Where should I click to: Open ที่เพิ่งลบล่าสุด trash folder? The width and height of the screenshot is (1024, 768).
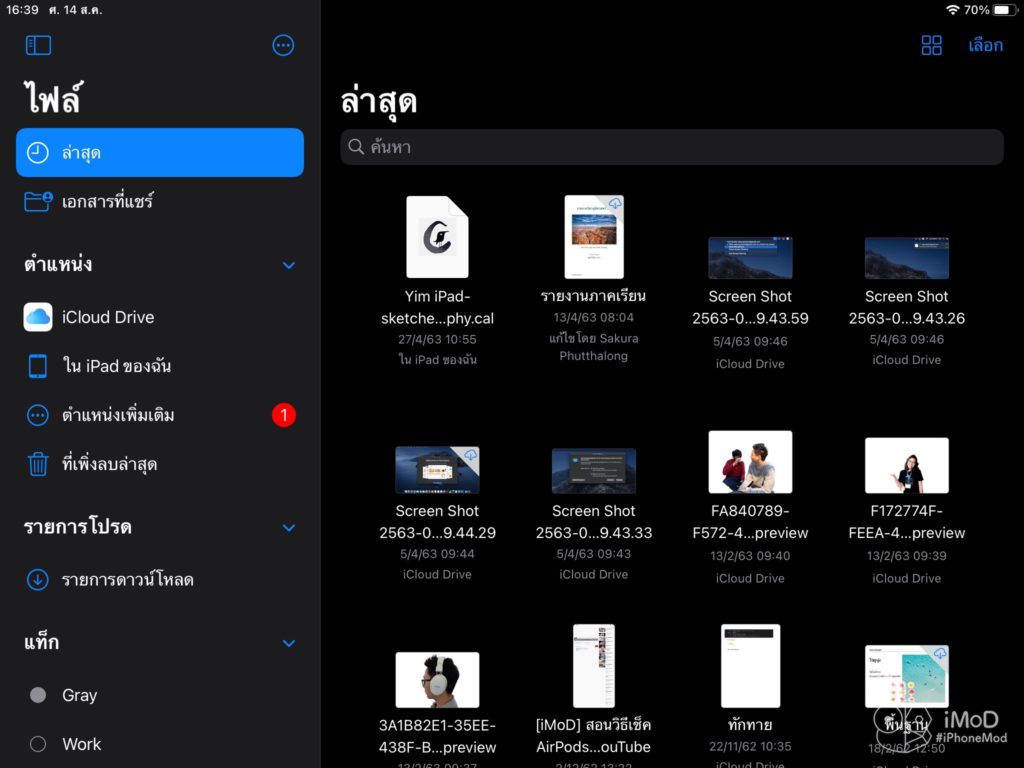[x=109, y=464]
